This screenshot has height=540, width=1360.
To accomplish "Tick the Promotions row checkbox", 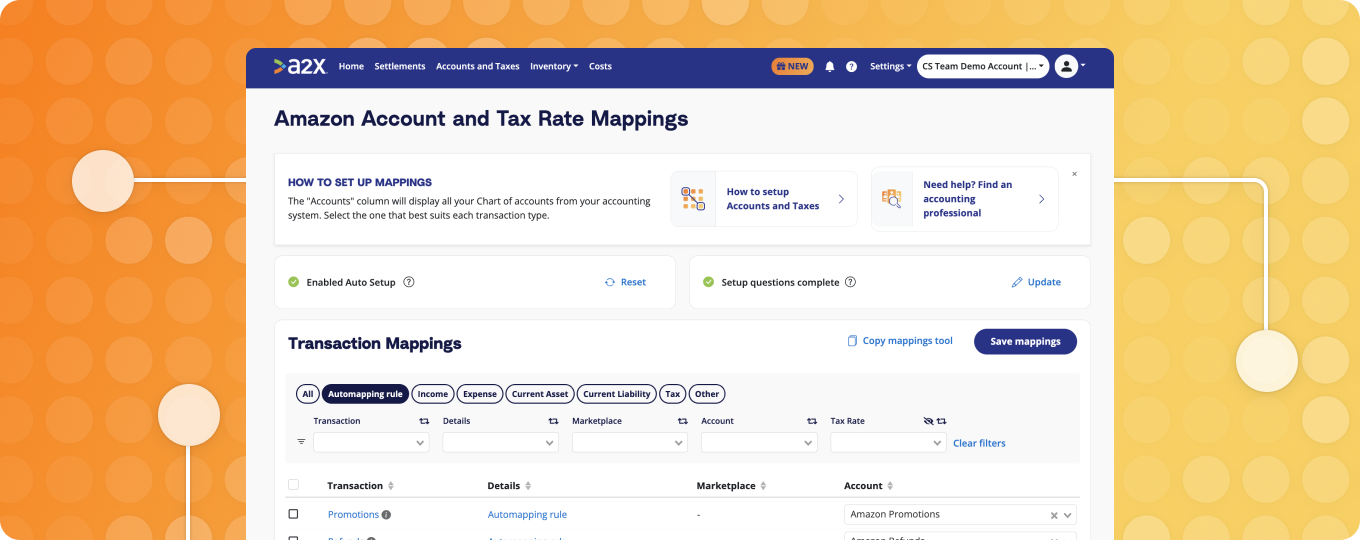I will click(293, 514).
